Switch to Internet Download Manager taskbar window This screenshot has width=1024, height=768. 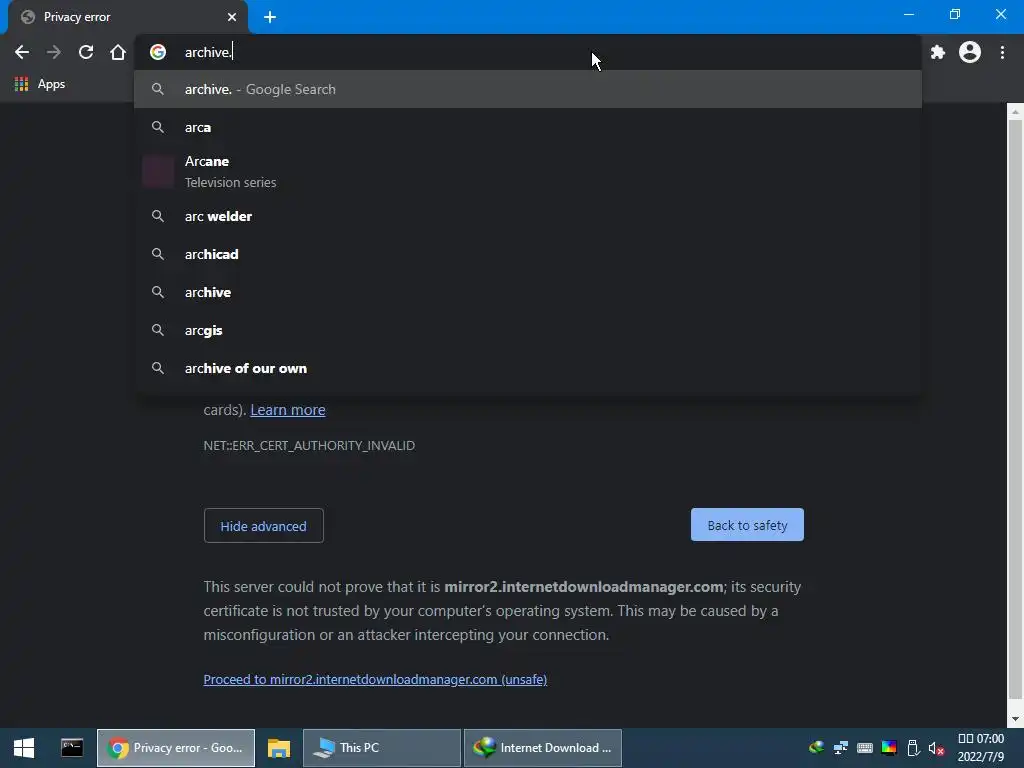point(542,748)
